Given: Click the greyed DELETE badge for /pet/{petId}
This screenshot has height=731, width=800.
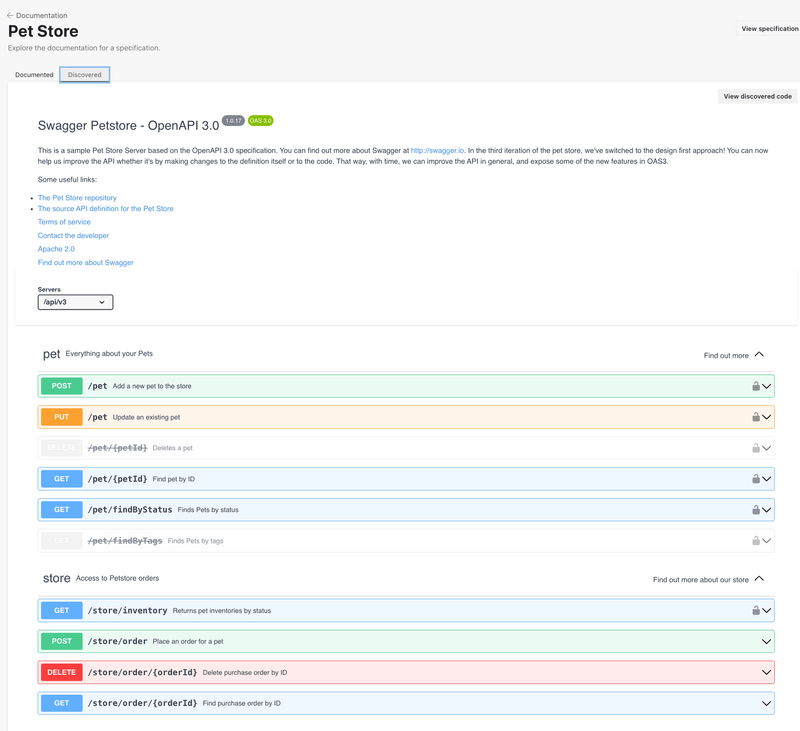Looking at the screenshot, I should point(61,448).
